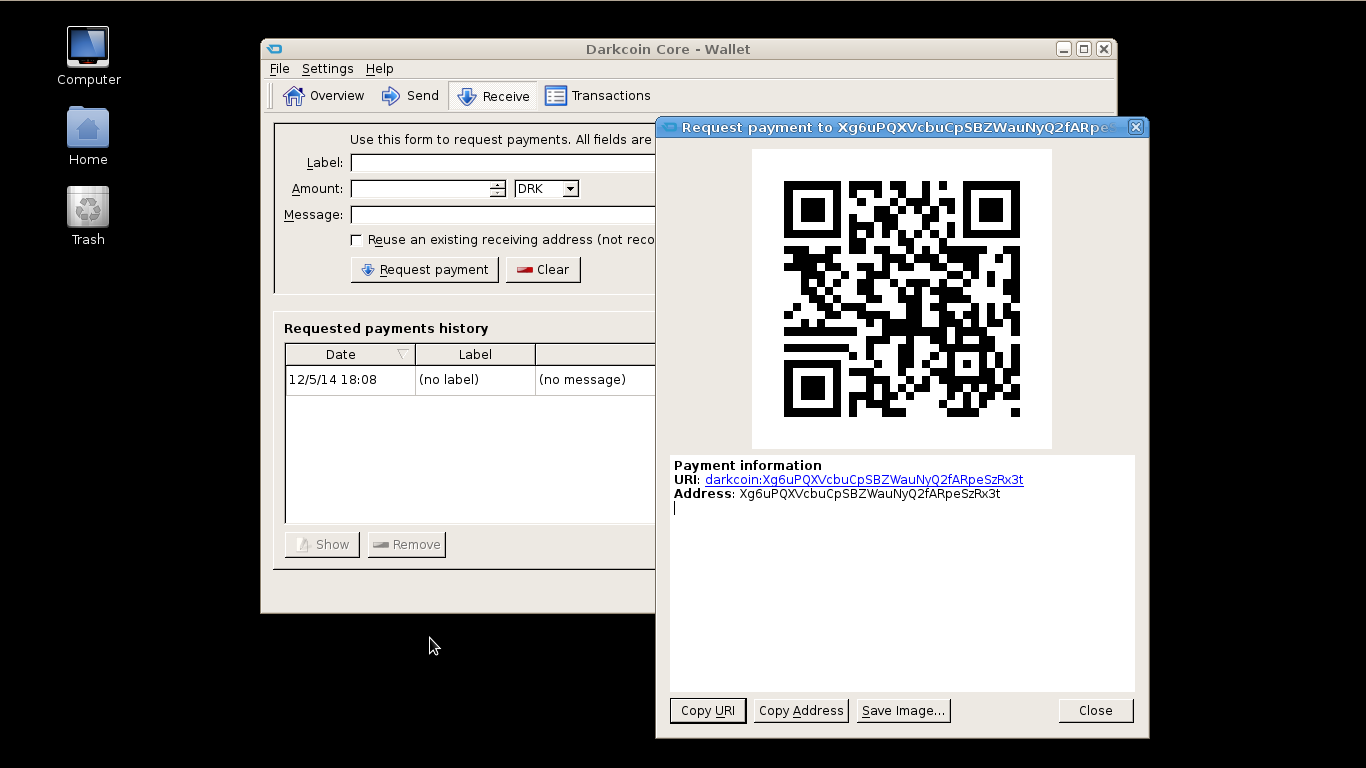Click the Copy URI button
Image resolution: width=1366 pixels, height=768 pixels.
(708, 711)
